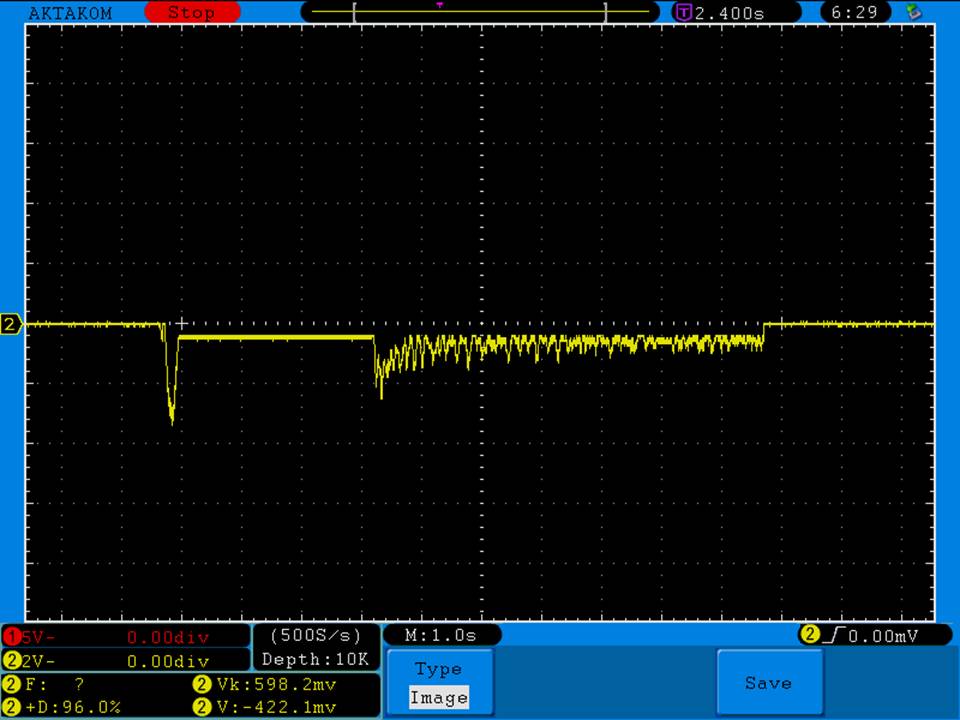Click the pink trigger marker in memory bar
960x720 pixels.
point(440,5)
